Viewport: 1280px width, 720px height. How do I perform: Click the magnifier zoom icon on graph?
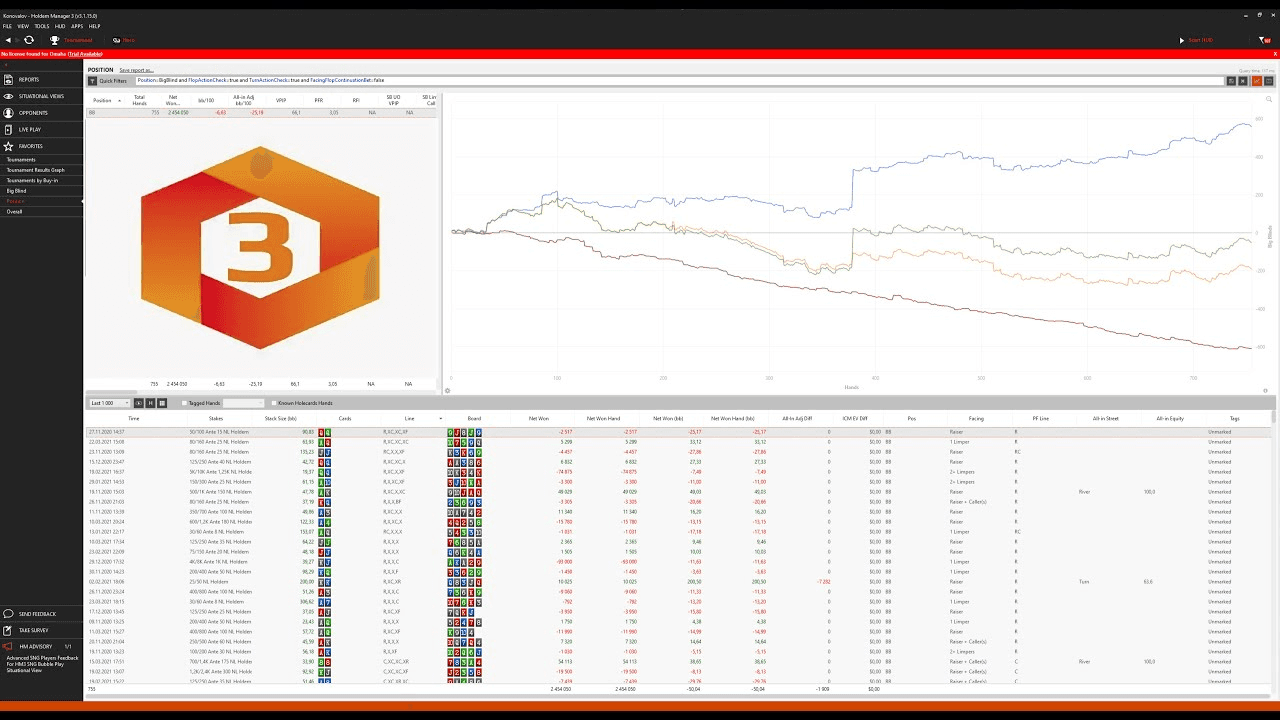1269,99
